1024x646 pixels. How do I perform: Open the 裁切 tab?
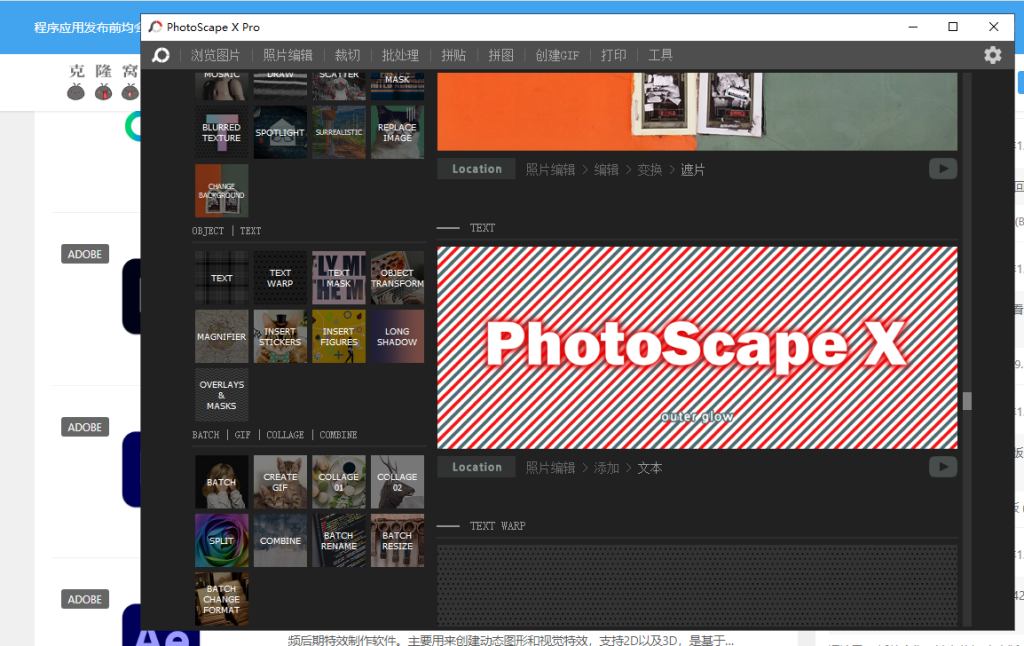[x=347, y=56]
